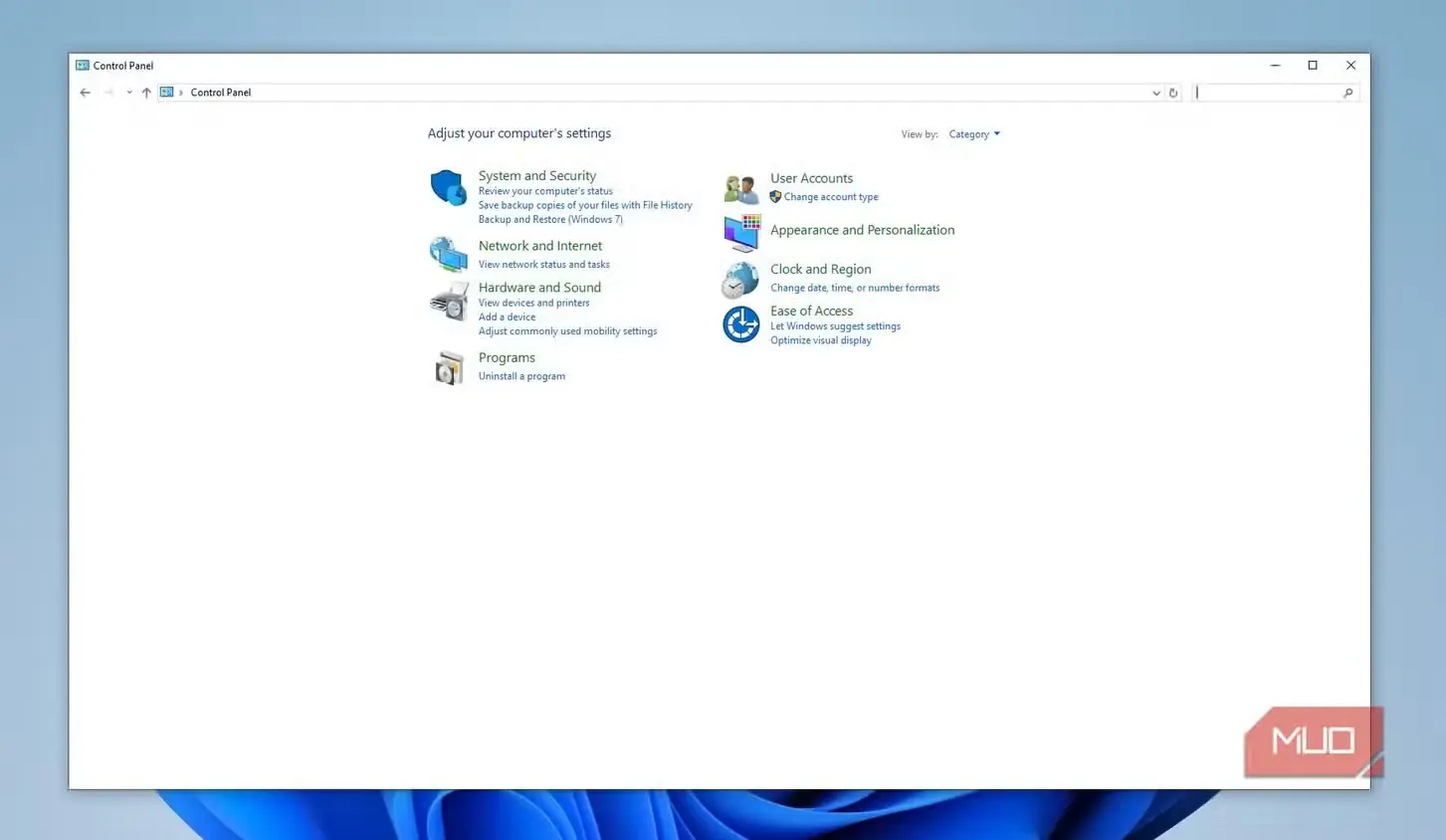Go back with the back arrow
The image size is (1446, 840).
click(x=86, y=93)
